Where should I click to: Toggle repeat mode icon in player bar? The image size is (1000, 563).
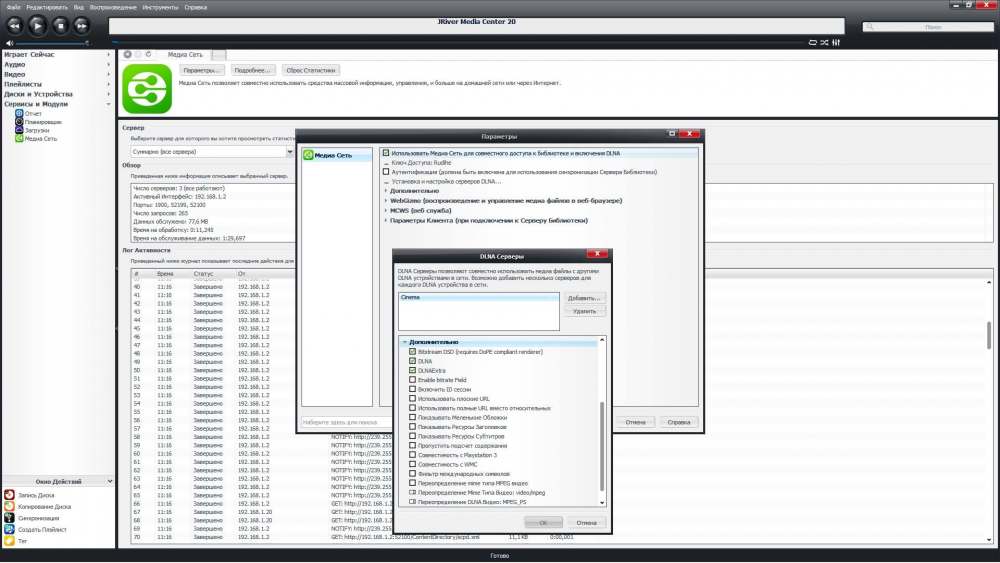pos(812,43)
